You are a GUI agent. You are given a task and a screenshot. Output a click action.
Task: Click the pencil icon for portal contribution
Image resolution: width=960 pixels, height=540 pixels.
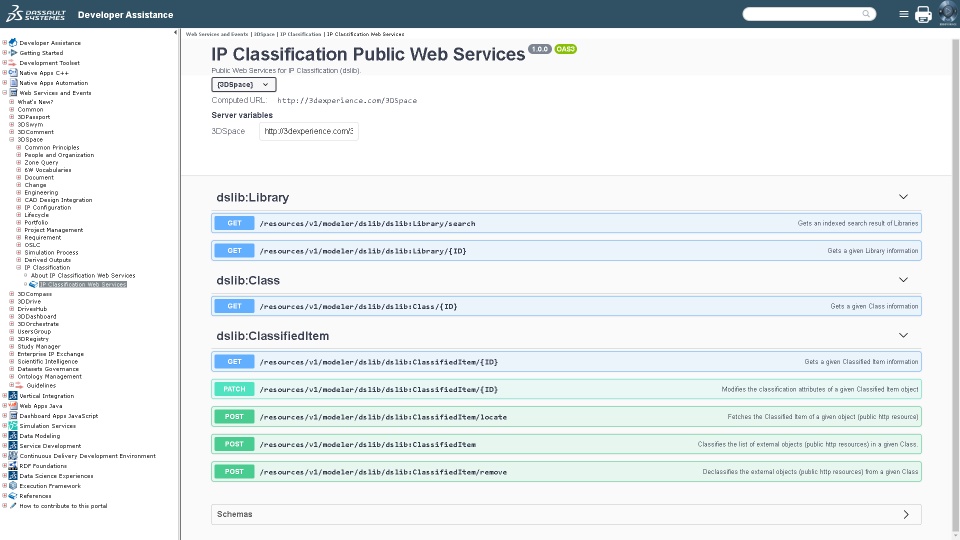click(x=13, y=506)
